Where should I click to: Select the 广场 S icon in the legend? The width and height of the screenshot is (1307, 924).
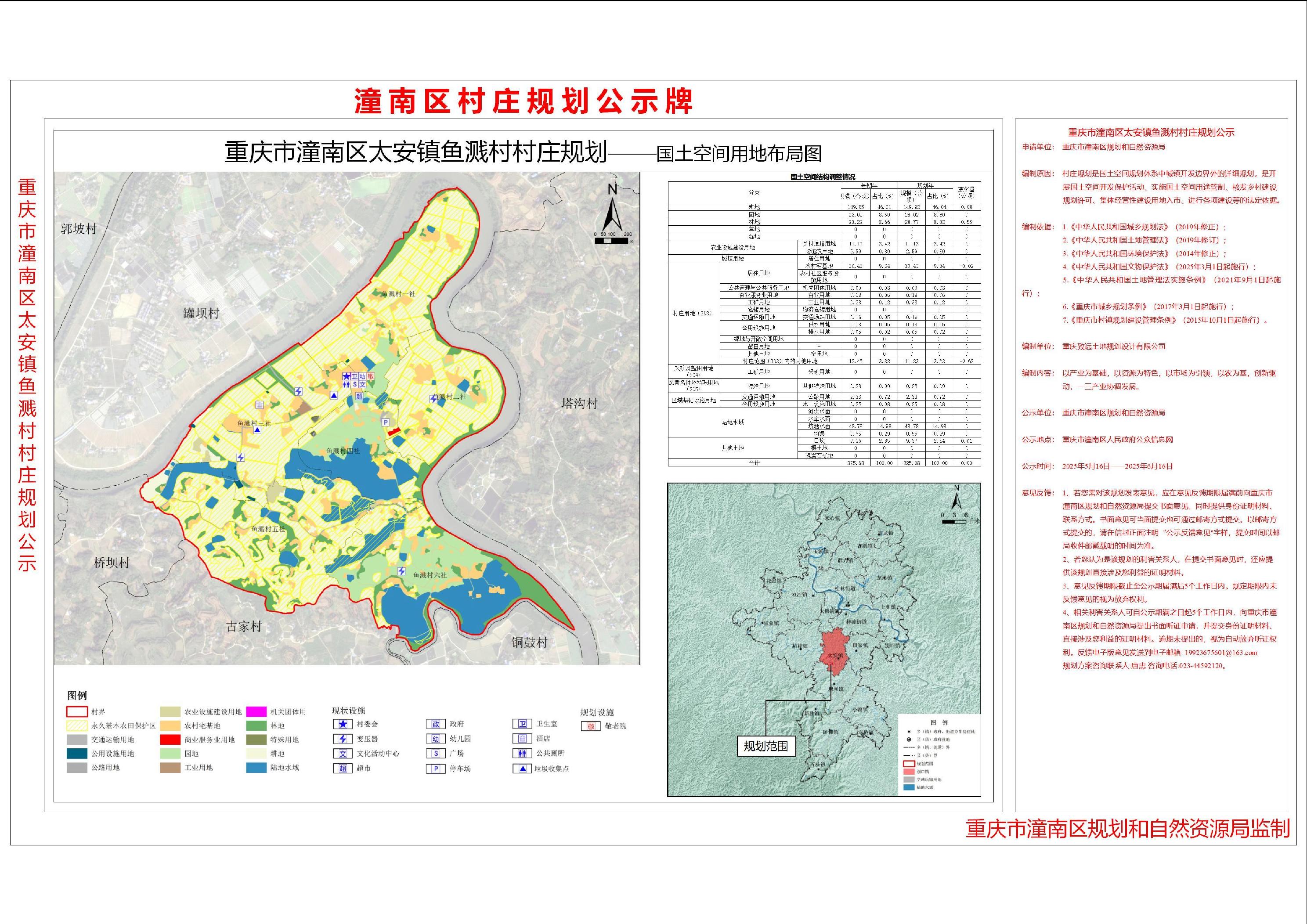point(436,753)
